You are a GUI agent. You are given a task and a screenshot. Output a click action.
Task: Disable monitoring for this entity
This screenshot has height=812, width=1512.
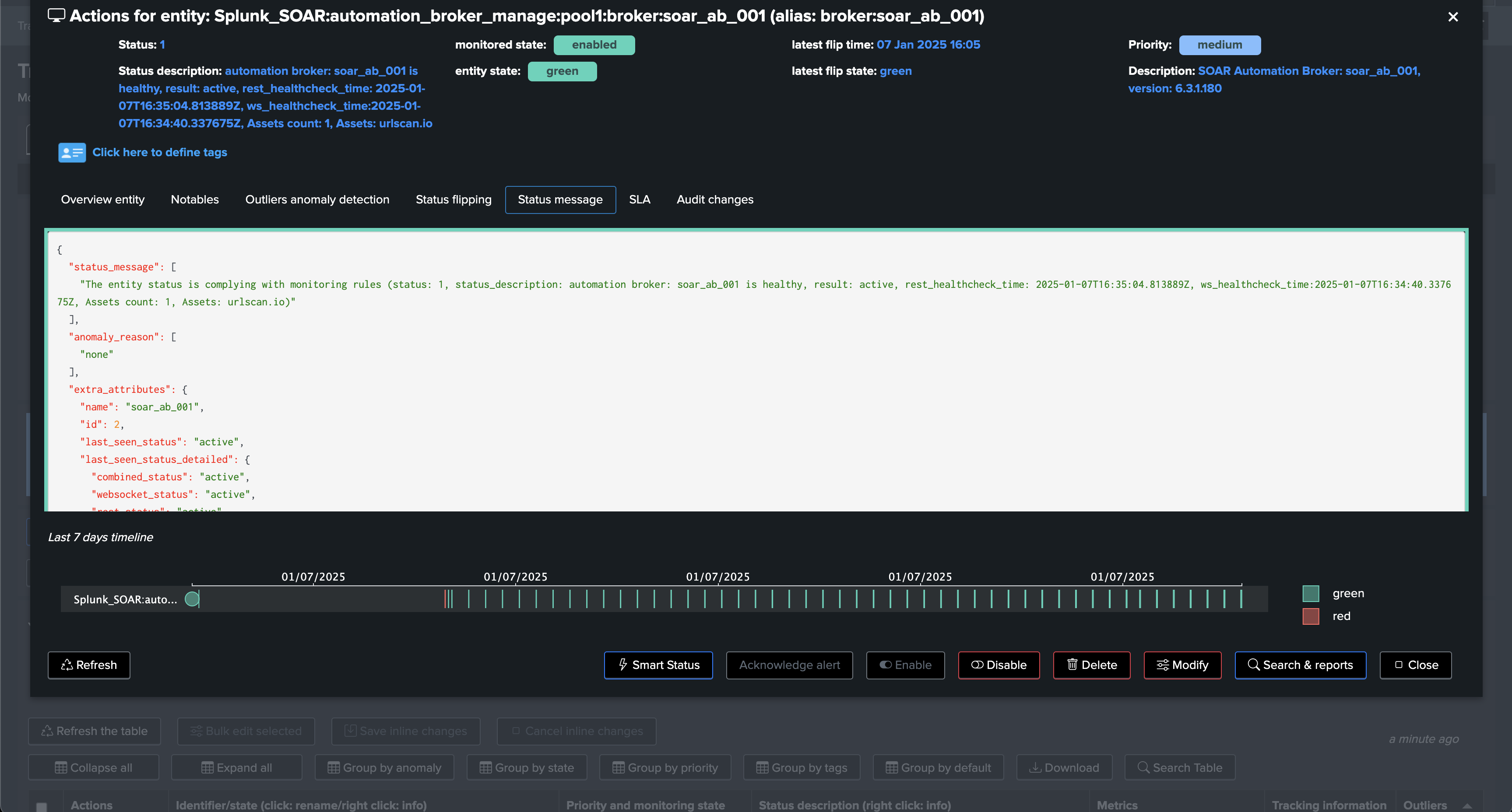point(999,665)
